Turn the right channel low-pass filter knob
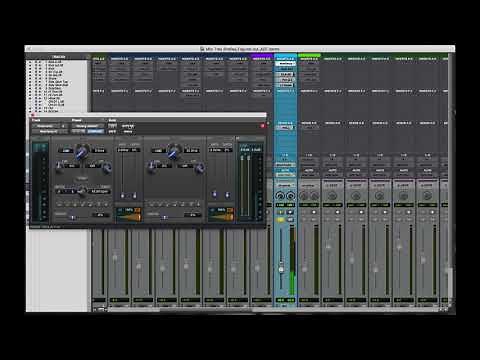Screen dimensions: 480x360 tap(199, 168)
